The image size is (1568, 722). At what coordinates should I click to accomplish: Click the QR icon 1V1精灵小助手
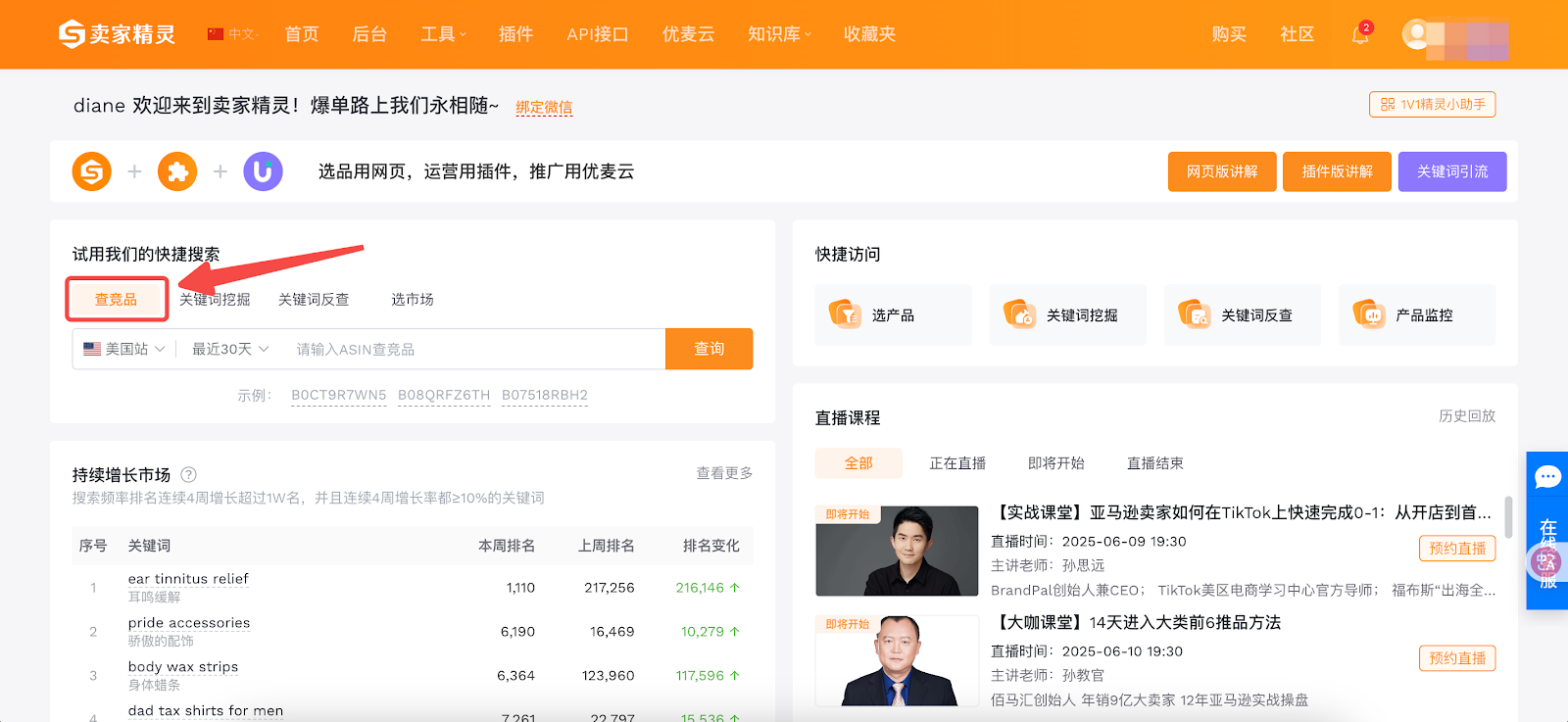1432,104
